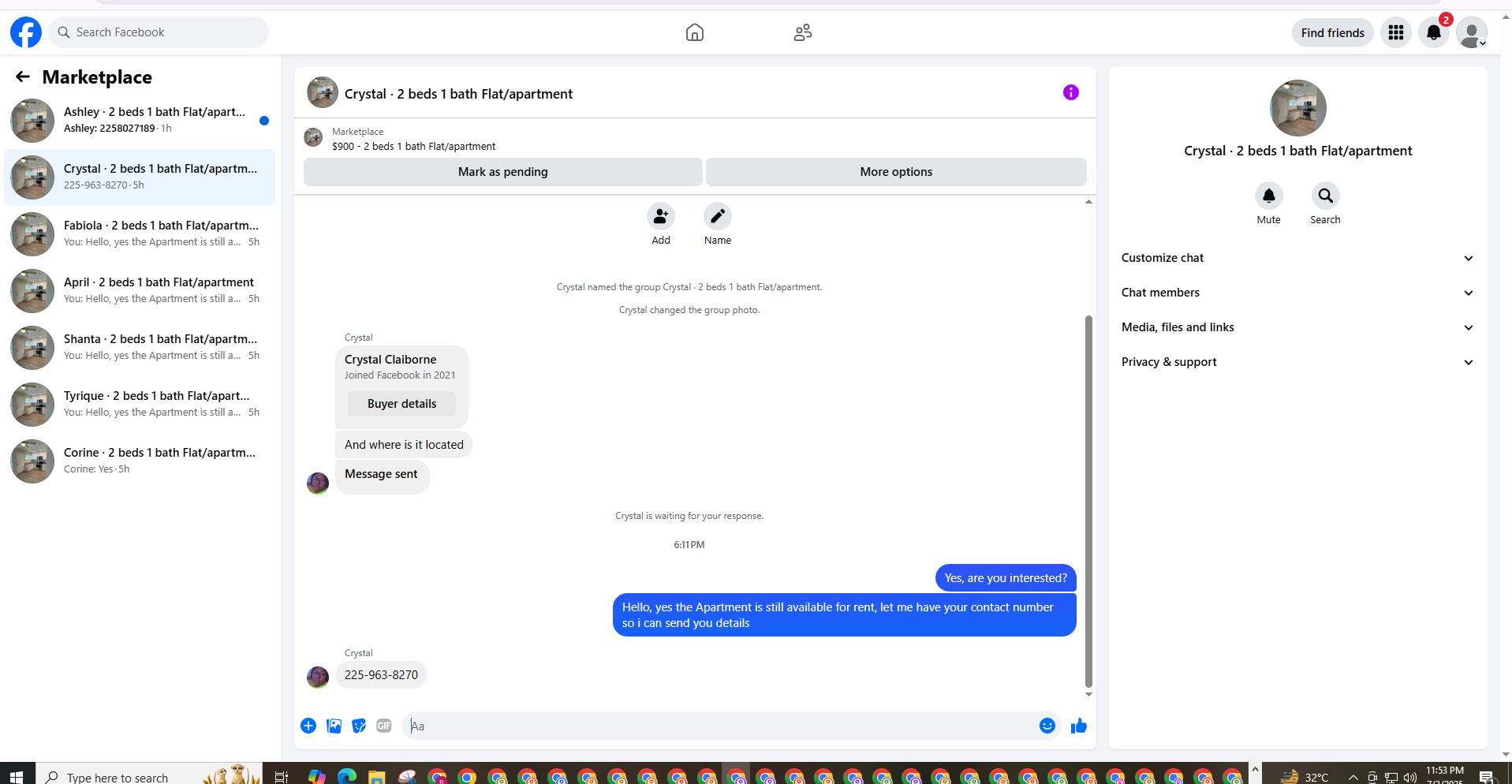Viewport: 1512px width, 784px height.
Task: Expand Media, files and links section
Action: (1297, 327)
